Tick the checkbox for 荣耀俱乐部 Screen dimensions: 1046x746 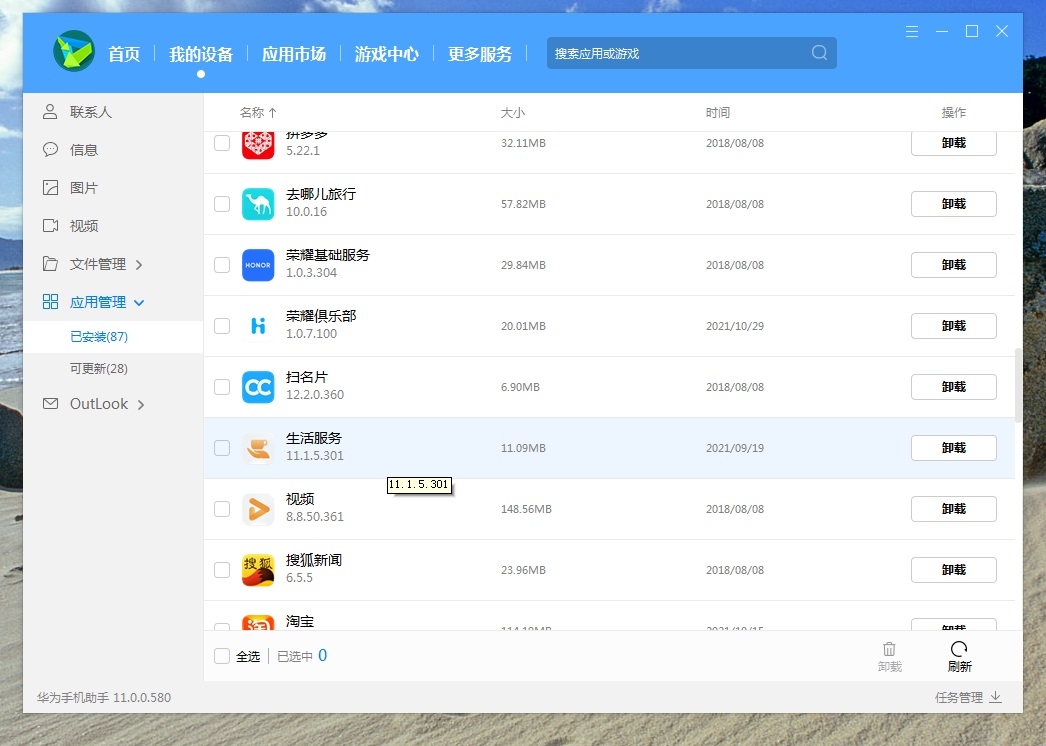(x=222, y=326)
